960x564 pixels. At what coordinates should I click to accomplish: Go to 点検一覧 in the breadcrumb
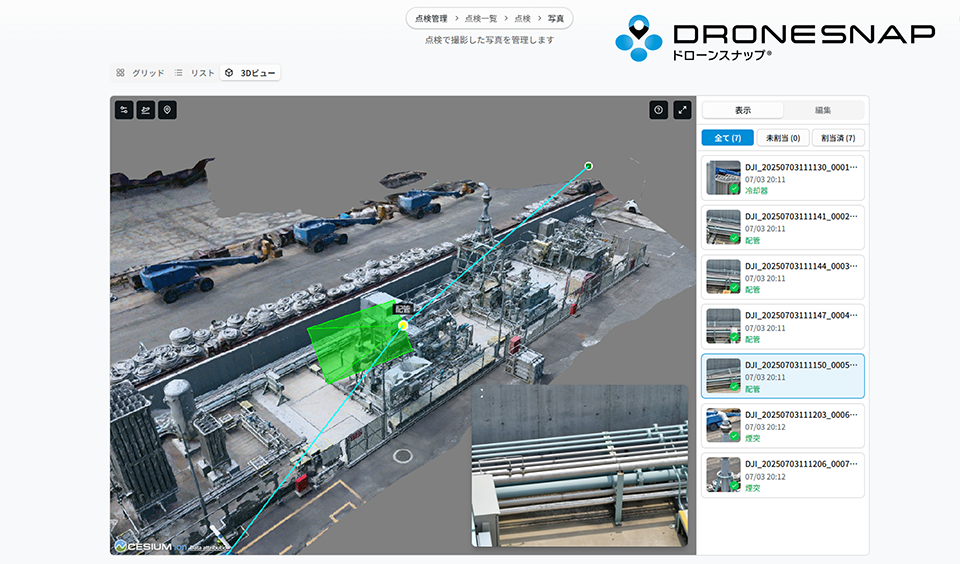pyautogui.click(x=480, y=19)
